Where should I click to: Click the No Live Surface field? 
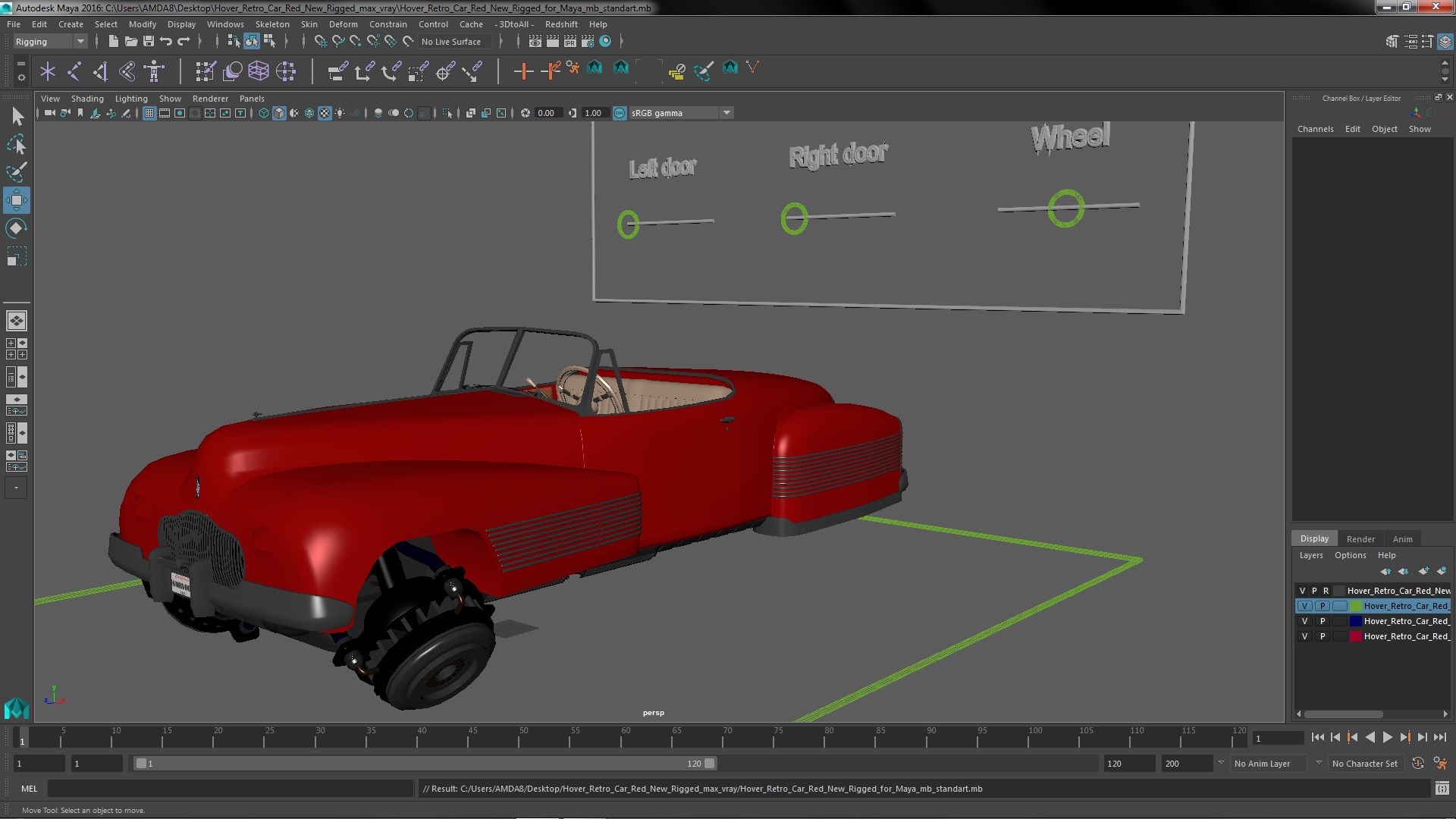coord(455,42)
